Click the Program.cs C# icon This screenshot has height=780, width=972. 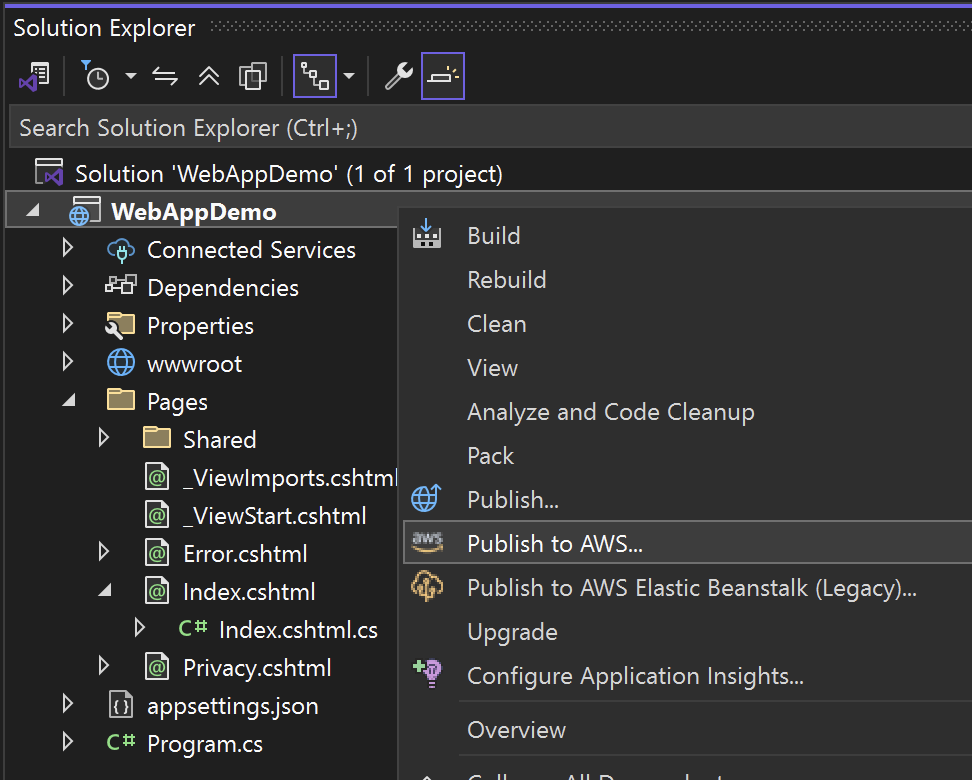(x=121, y=742)
